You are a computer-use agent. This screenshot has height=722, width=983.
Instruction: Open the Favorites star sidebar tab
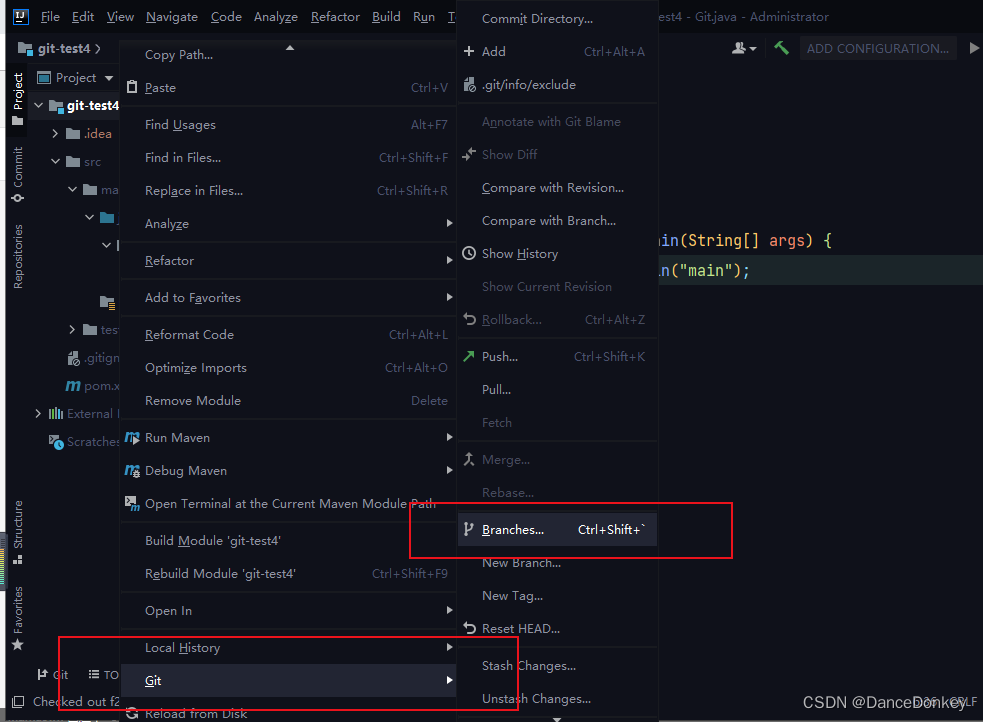(x=18, y=618)
